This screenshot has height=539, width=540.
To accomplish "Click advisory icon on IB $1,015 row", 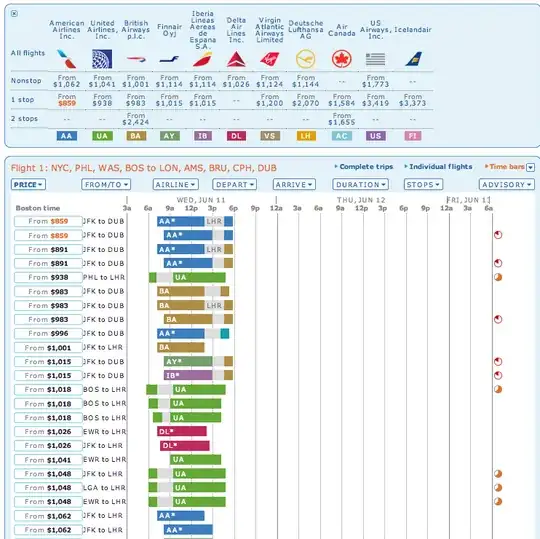I will click(498, 375).
